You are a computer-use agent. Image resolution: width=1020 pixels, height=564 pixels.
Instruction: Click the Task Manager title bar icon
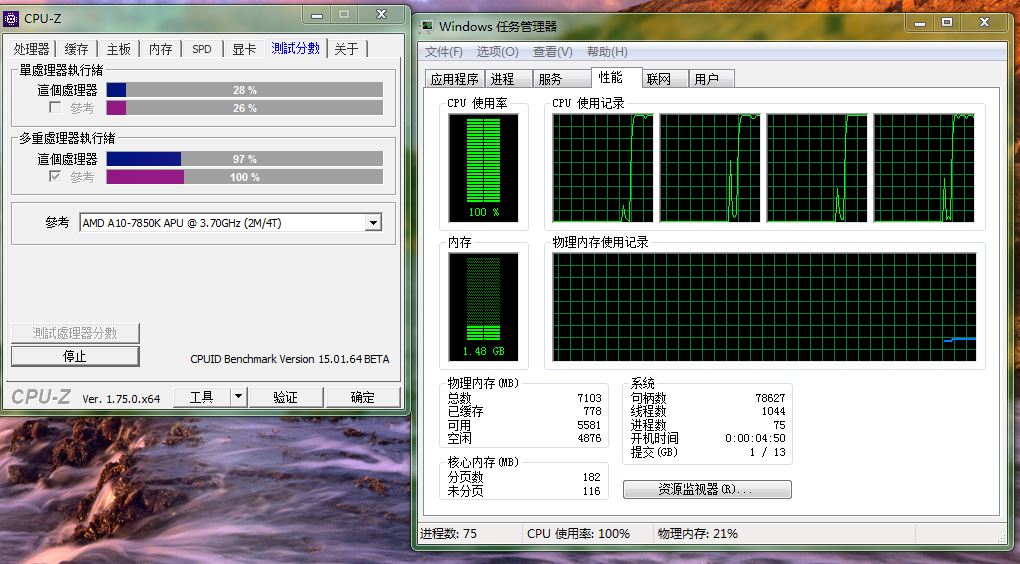point(427,26)
